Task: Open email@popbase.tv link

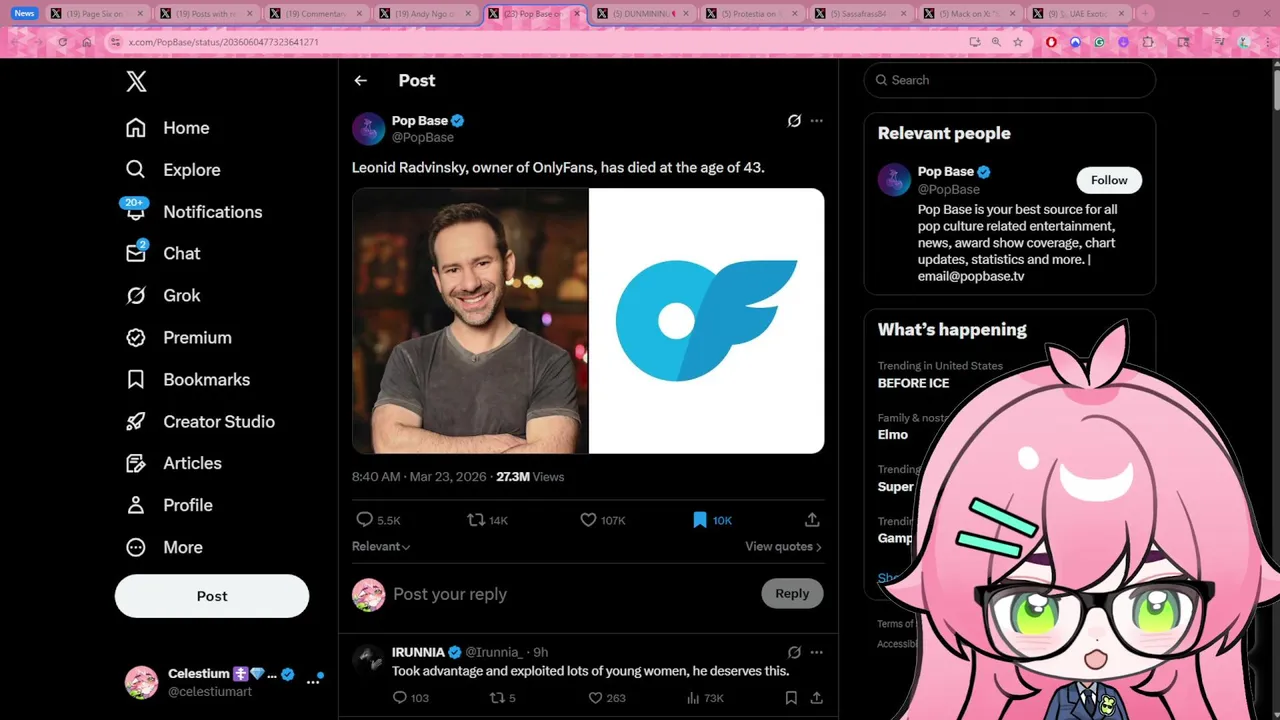Action: (971, 277)
